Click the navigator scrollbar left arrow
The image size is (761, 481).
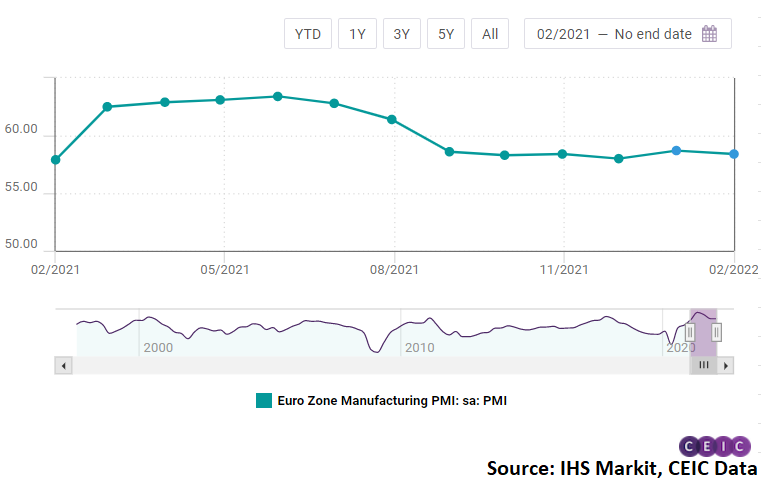pos(64,366)
